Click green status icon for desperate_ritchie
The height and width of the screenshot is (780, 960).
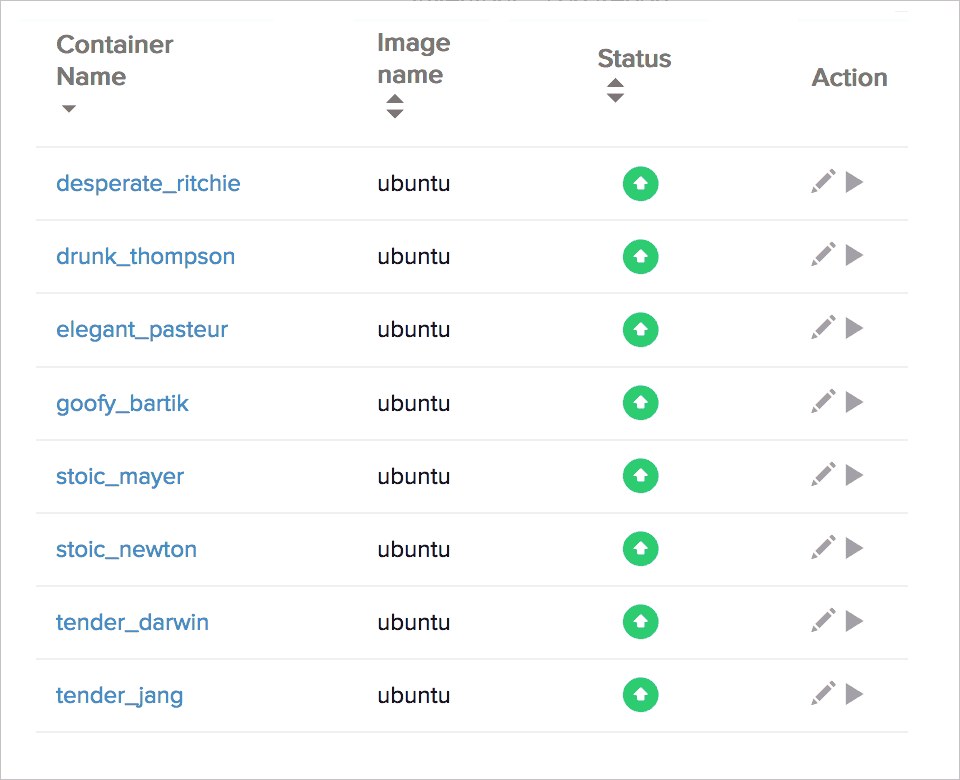[x=640, y=183]
